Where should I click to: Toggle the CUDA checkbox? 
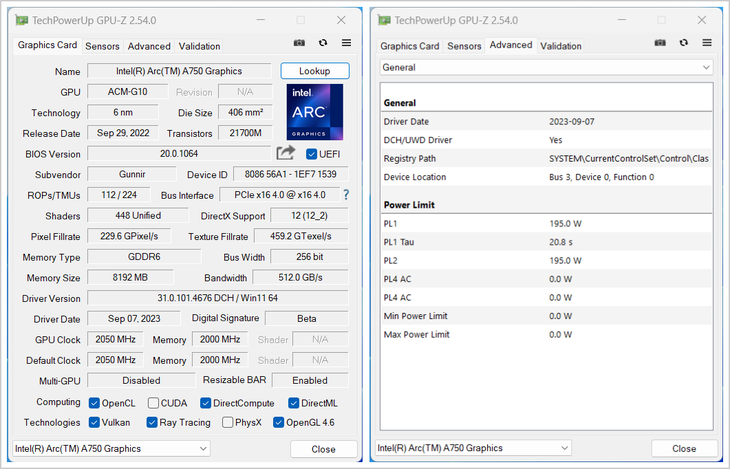(x=153, y=403)
